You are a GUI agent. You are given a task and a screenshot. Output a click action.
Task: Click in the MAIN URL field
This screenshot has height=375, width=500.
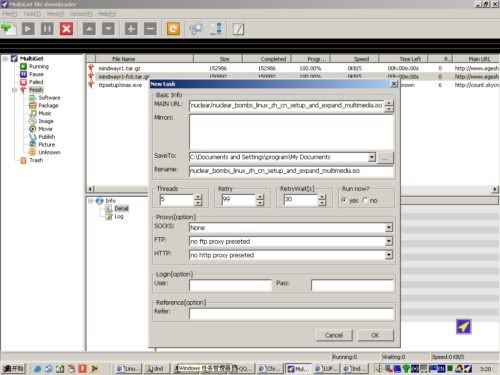coord(287,106)
